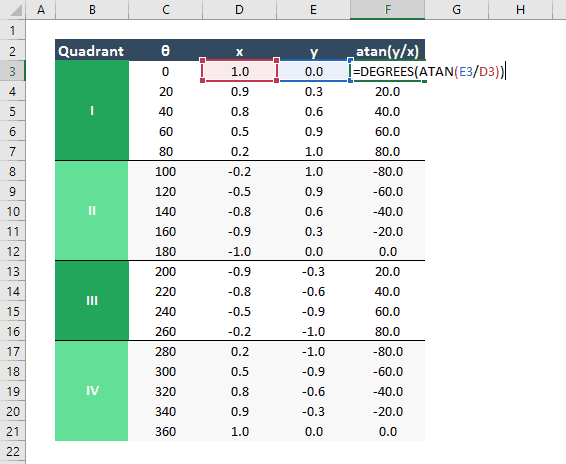
Task: Click cell E3 containing 0.0
Action: 313,71
